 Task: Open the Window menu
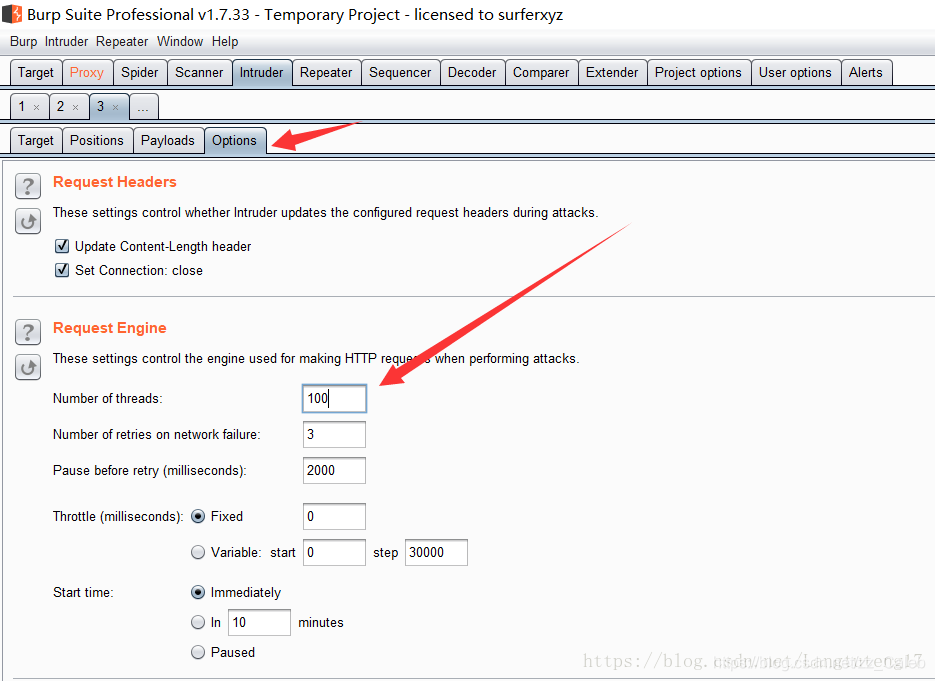point(180,42)
